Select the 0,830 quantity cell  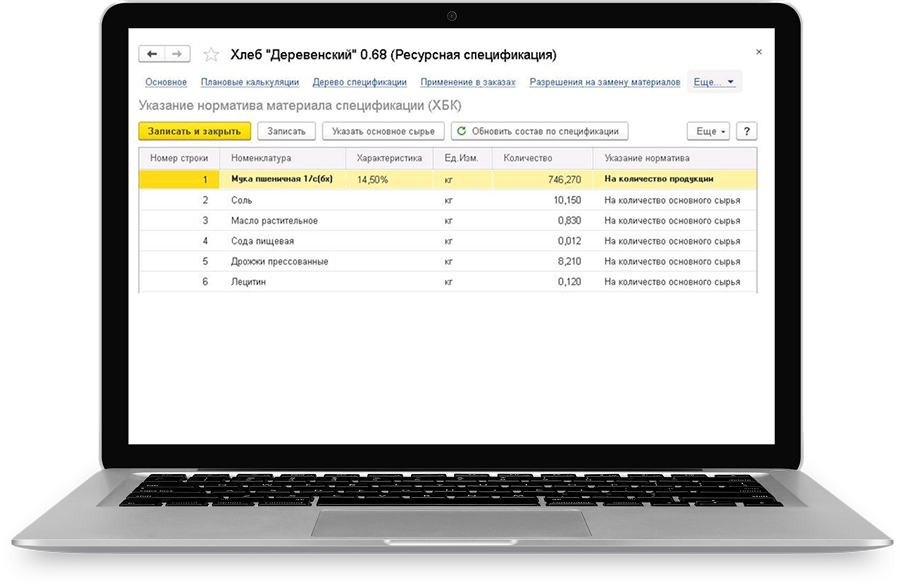tap(542, 220)
